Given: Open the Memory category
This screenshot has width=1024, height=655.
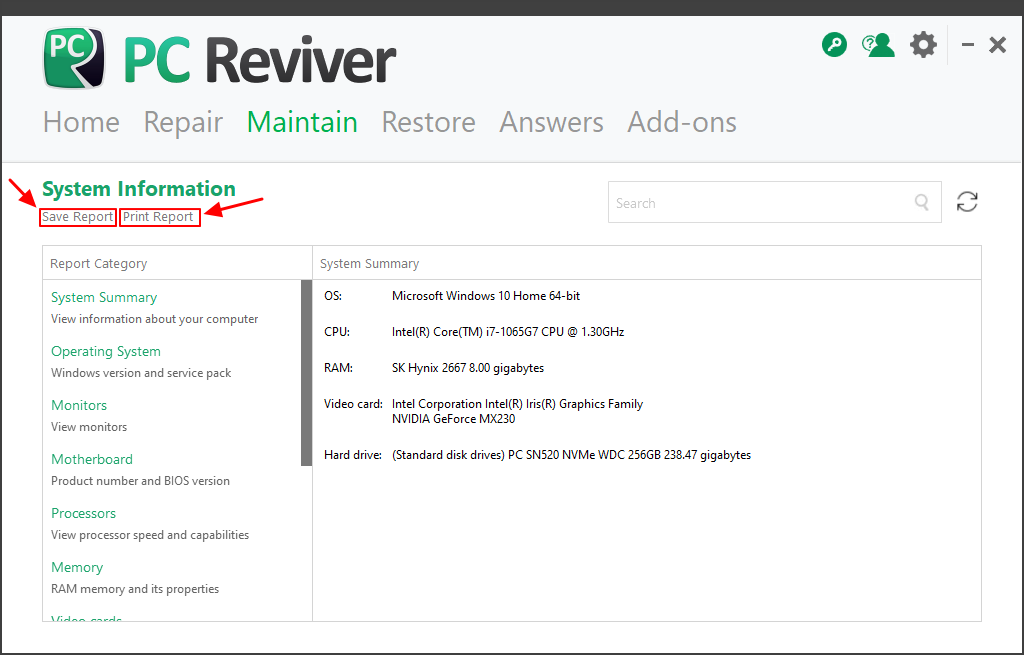Looking at the screenshot, I should (x=77, y=567).
